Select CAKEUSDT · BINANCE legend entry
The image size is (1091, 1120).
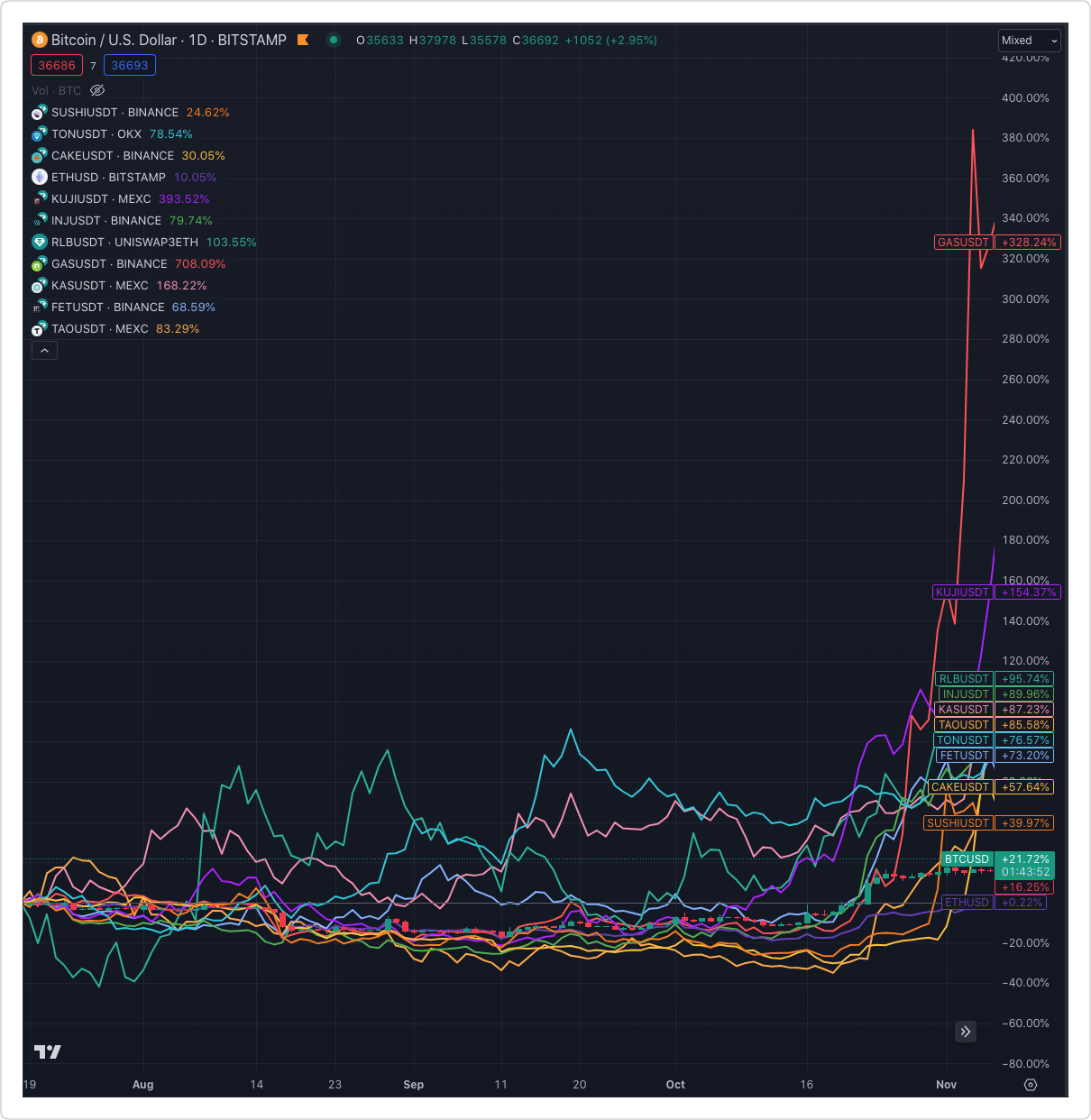click(x=113, y=156)
